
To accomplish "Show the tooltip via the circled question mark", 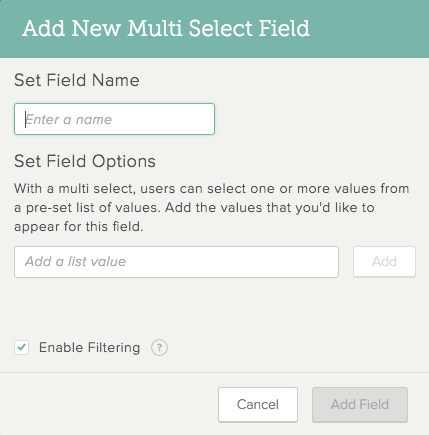I will click(x=159, y=348).
